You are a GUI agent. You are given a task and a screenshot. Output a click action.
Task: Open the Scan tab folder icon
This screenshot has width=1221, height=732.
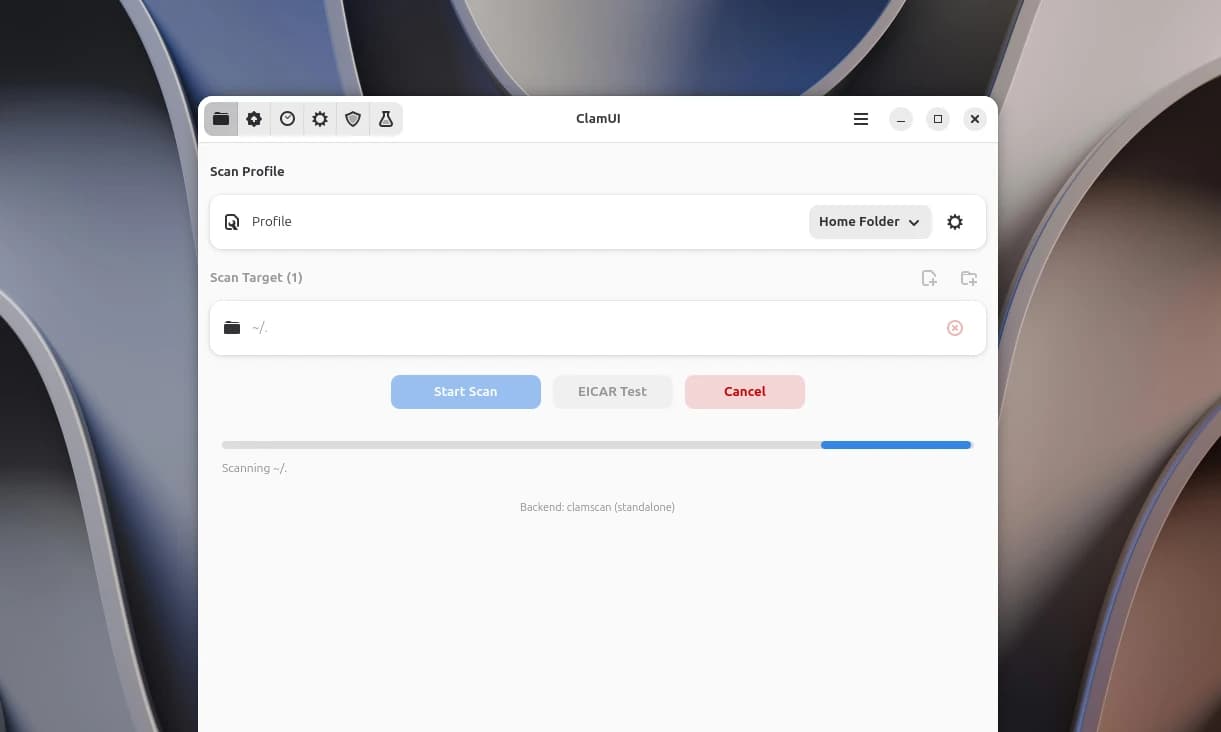coord(221,119)
